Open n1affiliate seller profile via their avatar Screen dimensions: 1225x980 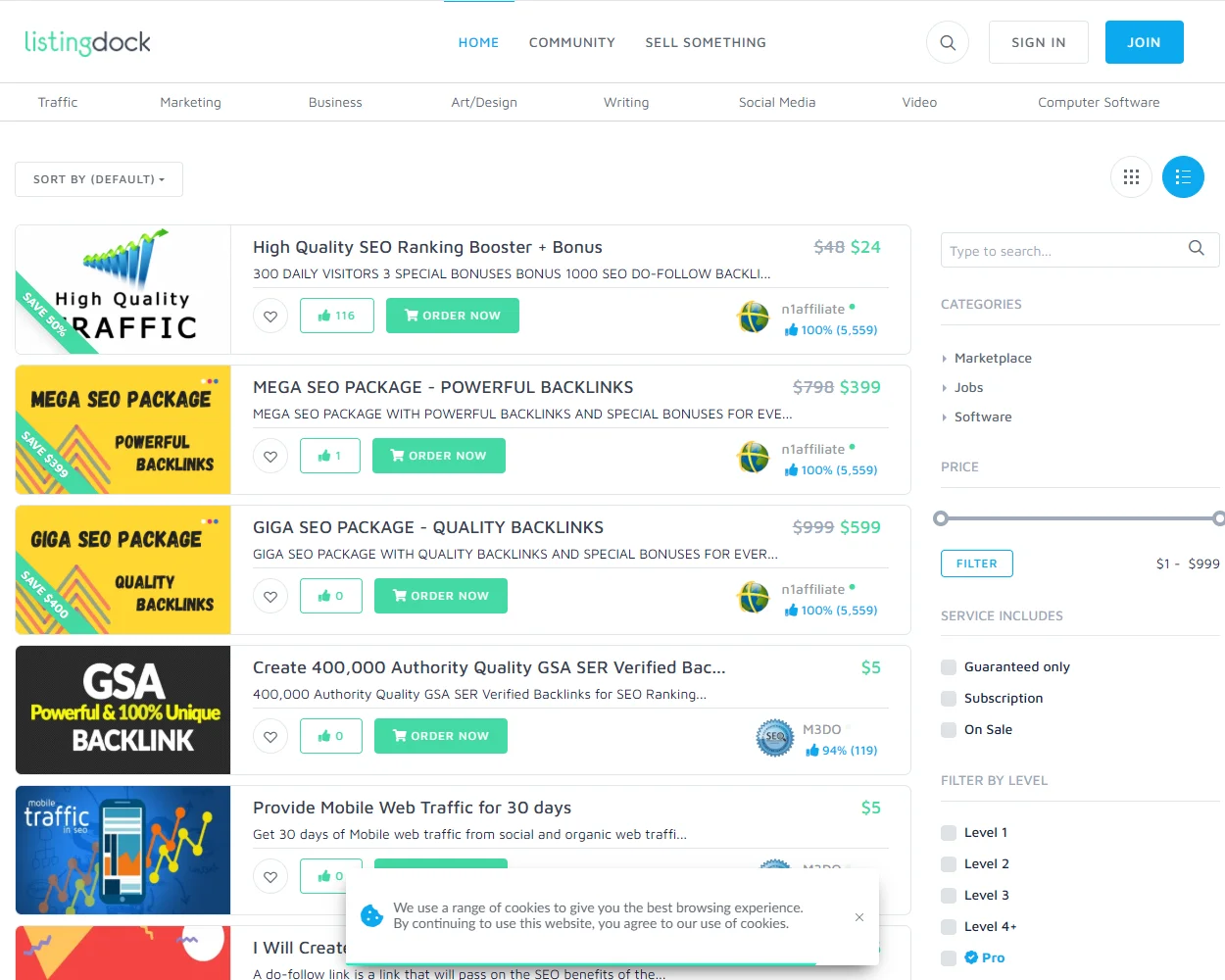point(753,318)
